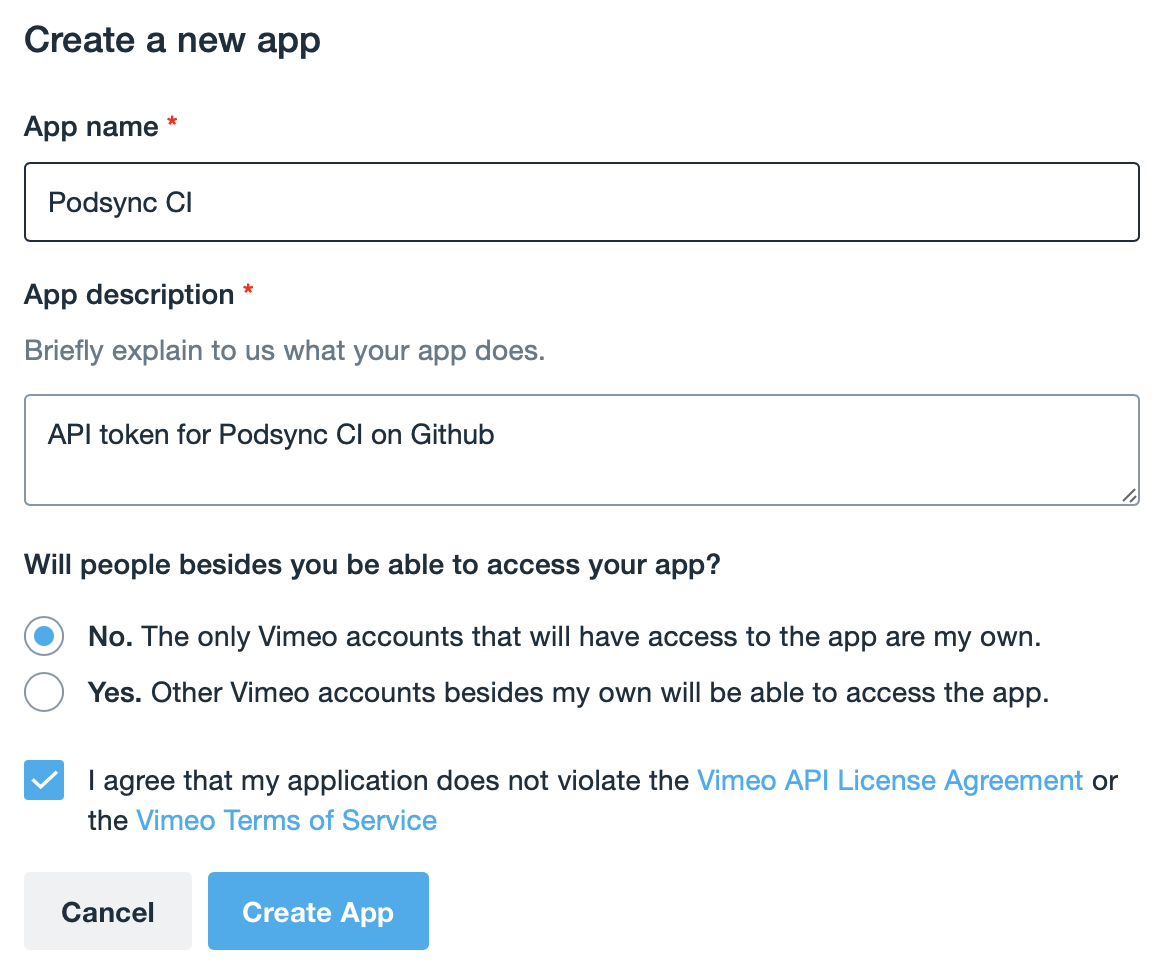Focus the App description text area
Screen dimensions: 1164x964
[580, 449]
